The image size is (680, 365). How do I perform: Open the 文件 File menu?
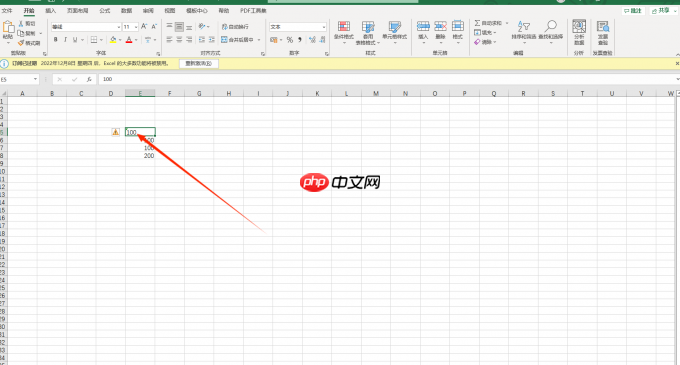7,10
